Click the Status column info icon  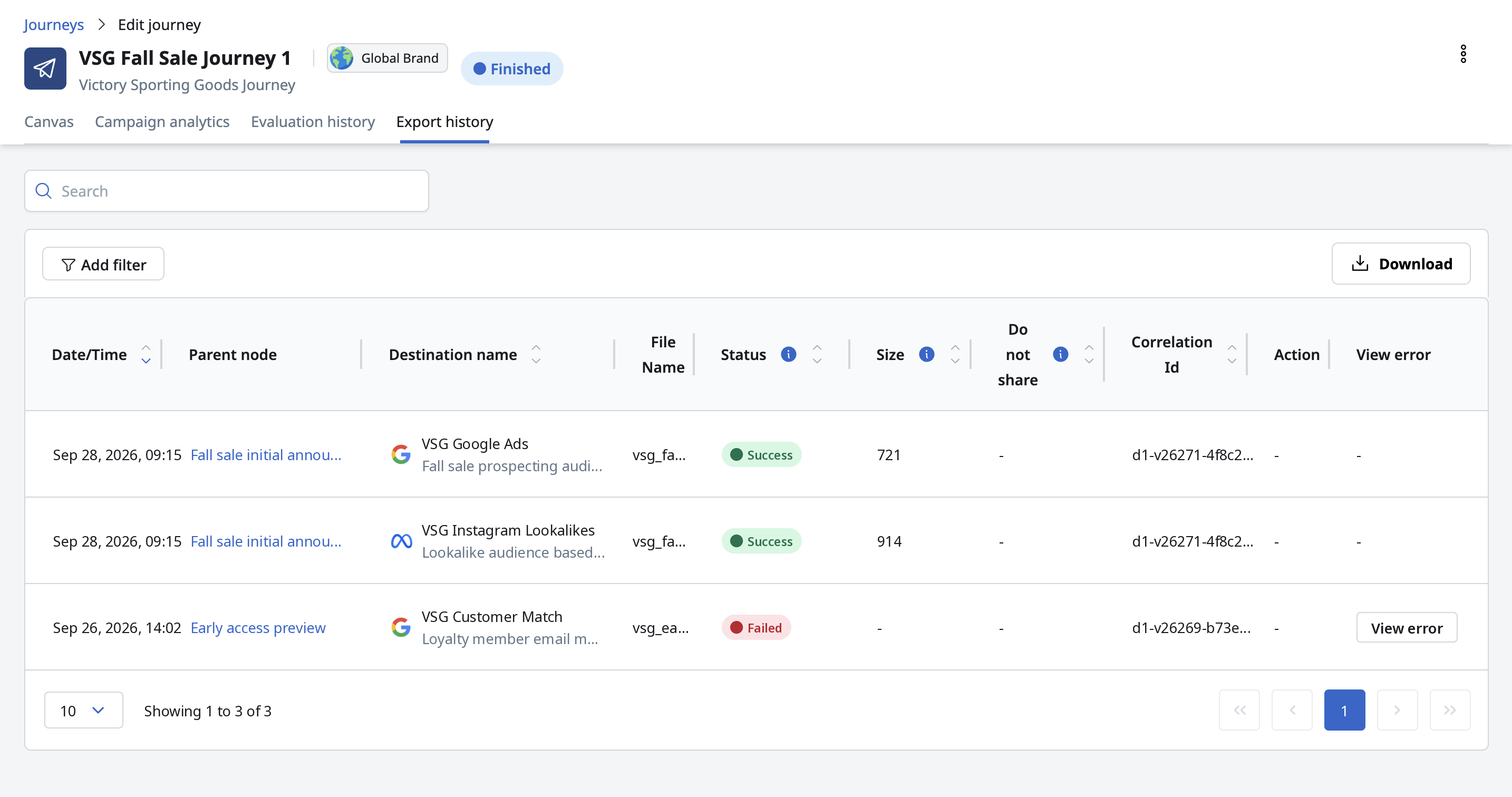[x=788, y=354]
